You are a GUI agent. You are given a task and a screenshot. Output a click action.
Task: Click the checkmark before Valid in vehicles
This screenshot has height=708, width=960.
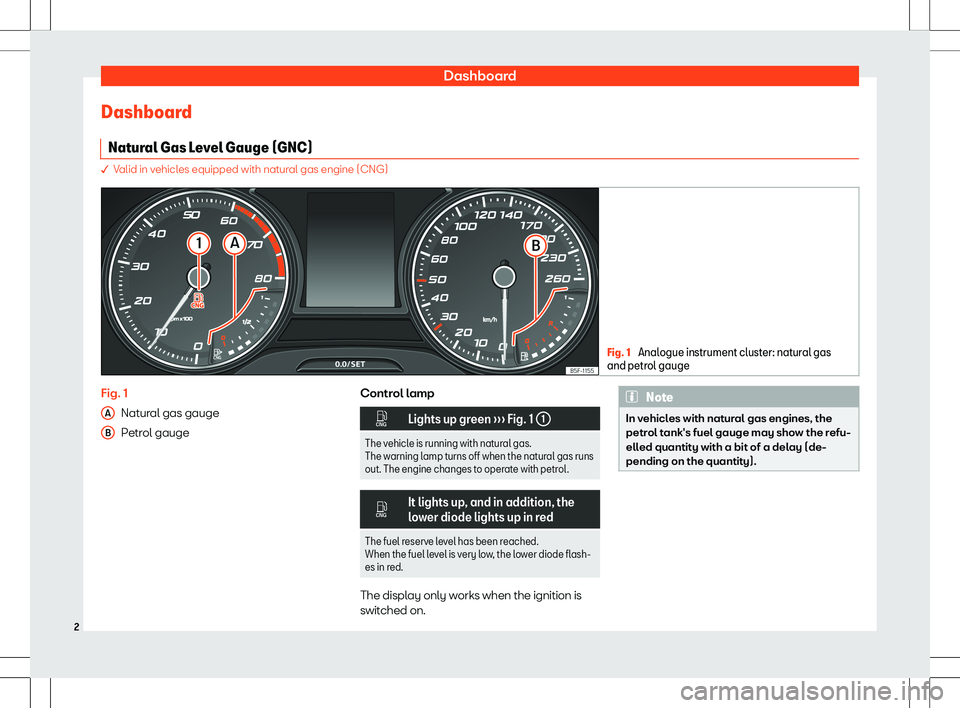[x=105, y=170]
